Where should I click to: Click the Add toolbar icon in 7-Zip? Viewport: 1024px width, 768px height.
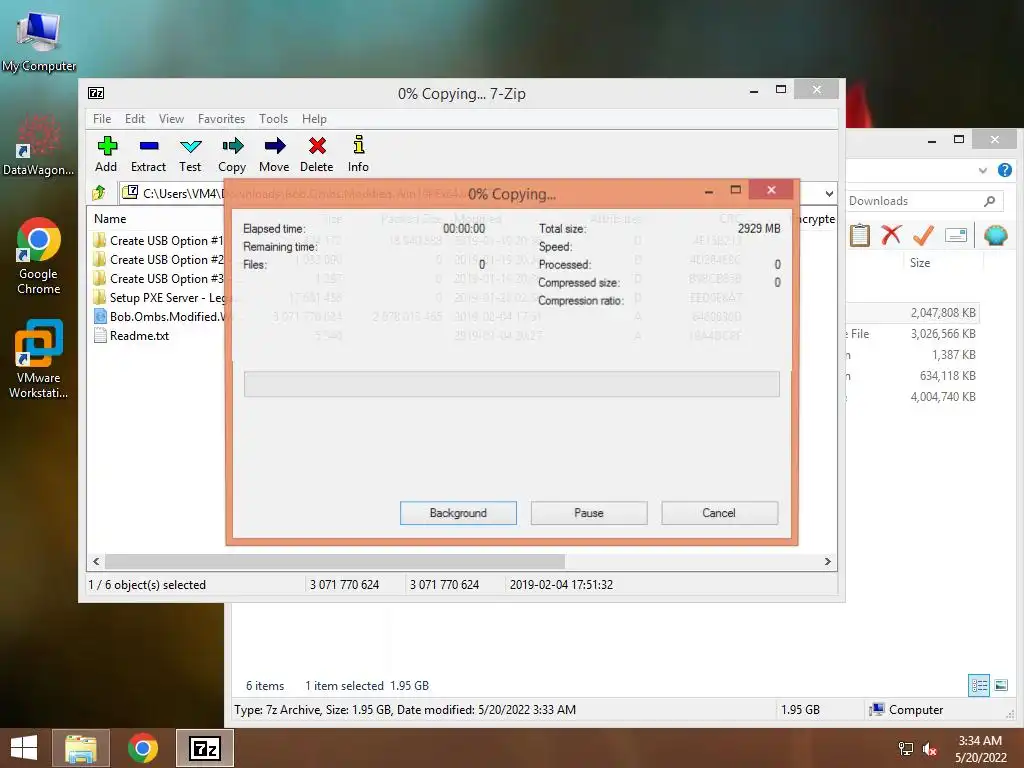tap(106, 154)
